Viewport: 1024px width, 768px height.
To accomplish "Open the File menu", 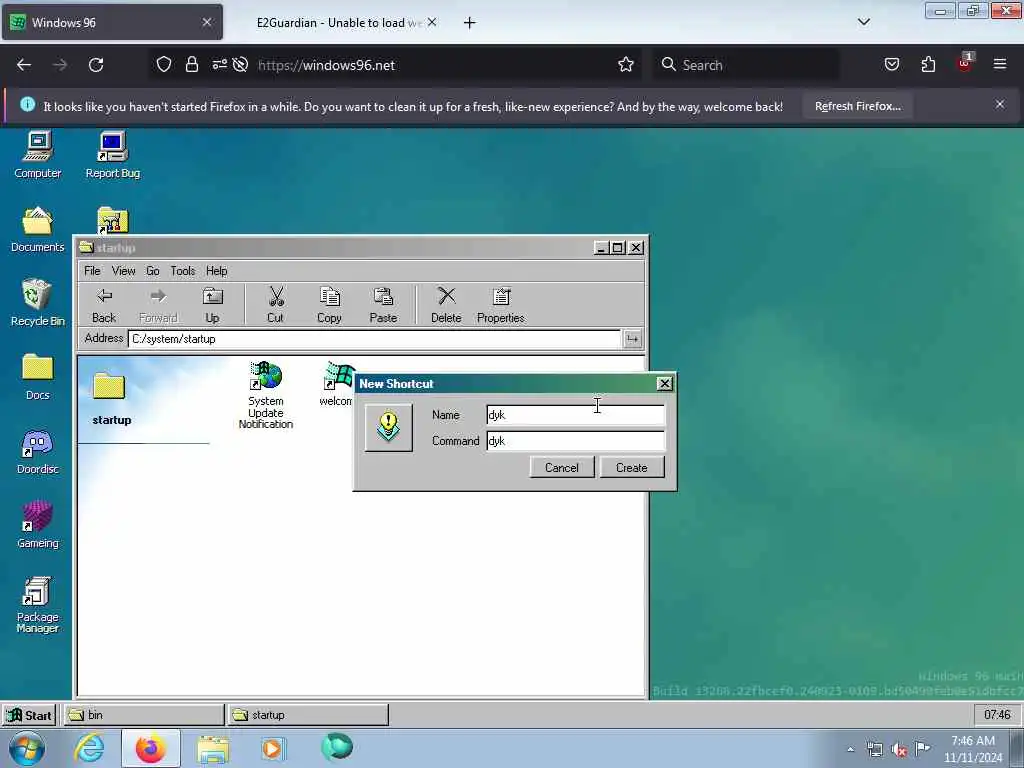I will tap(92, 270).
